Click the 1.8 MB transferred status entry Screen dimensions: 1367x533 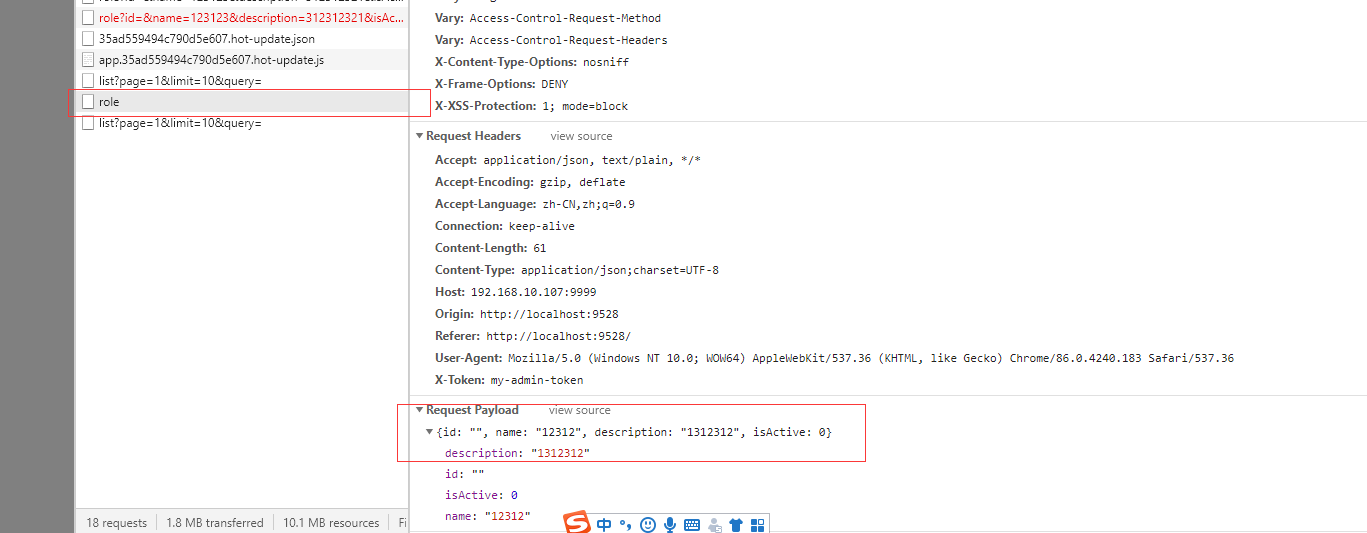215,523
